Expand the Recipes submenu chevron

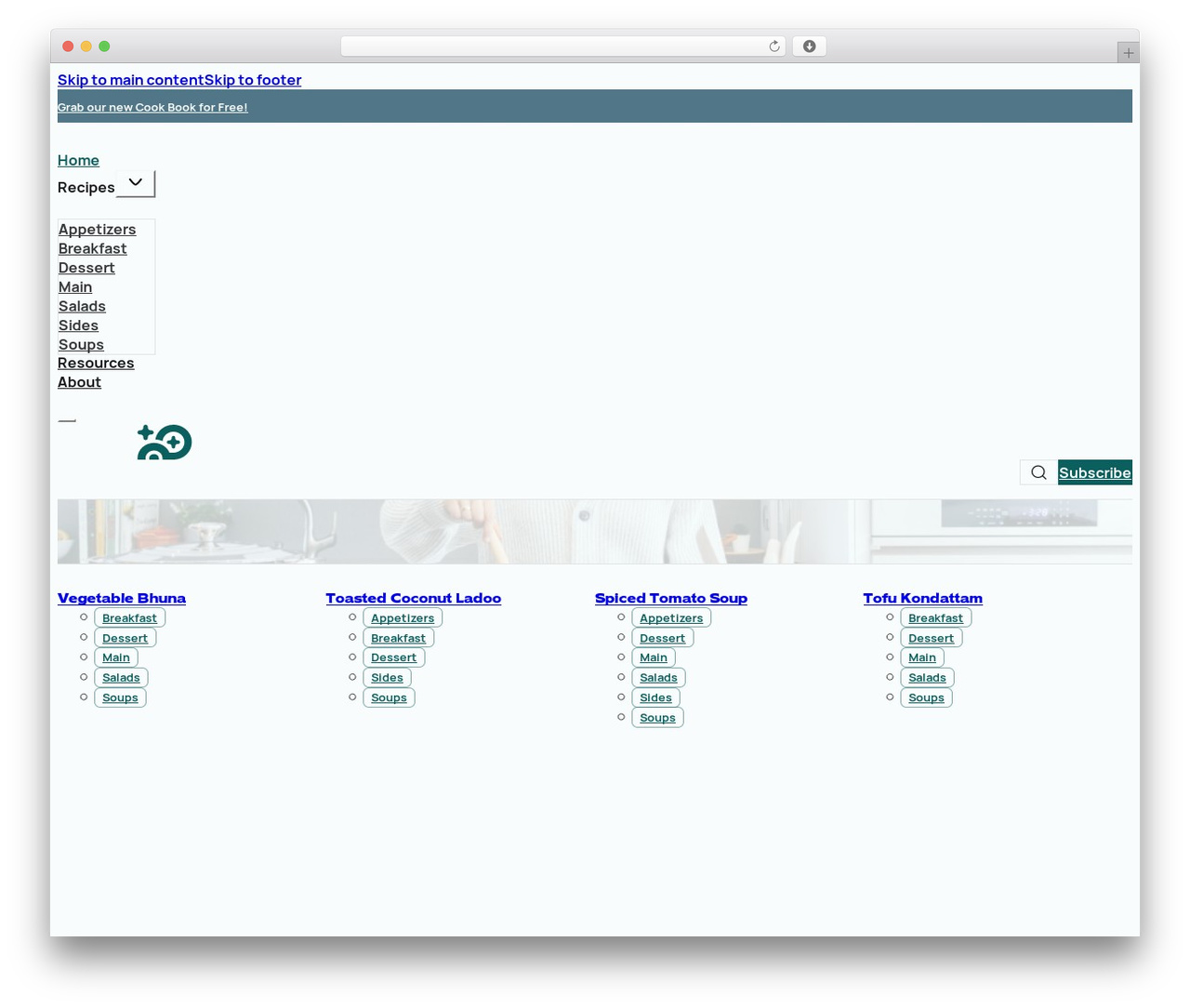click(136, 183)
